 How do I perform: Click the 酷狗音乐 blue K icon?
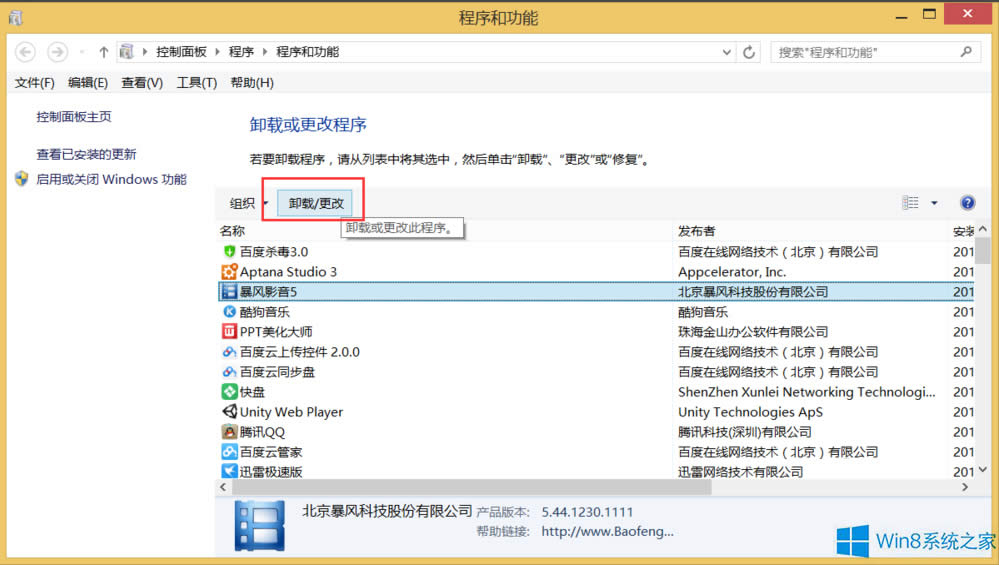tap(229, 311)
